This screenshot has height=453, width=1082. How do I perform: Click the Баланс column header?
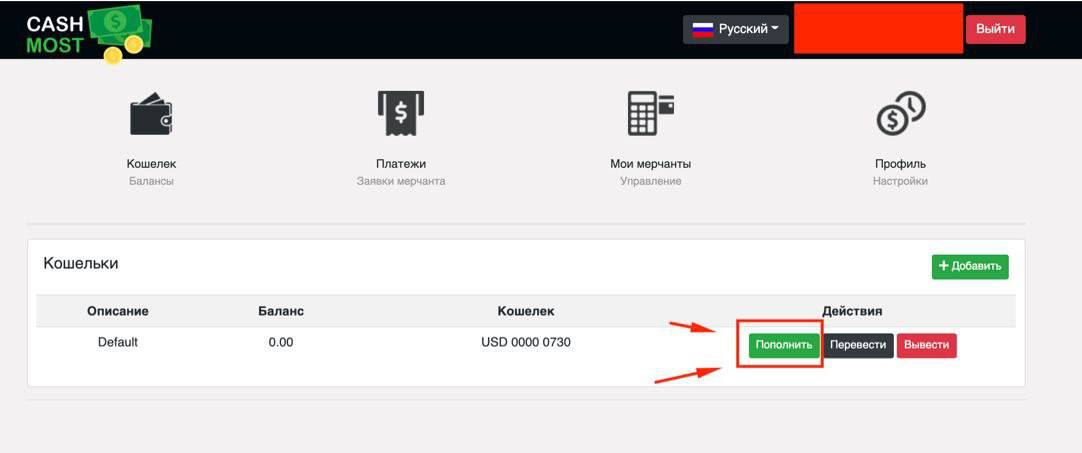(281, 311)
